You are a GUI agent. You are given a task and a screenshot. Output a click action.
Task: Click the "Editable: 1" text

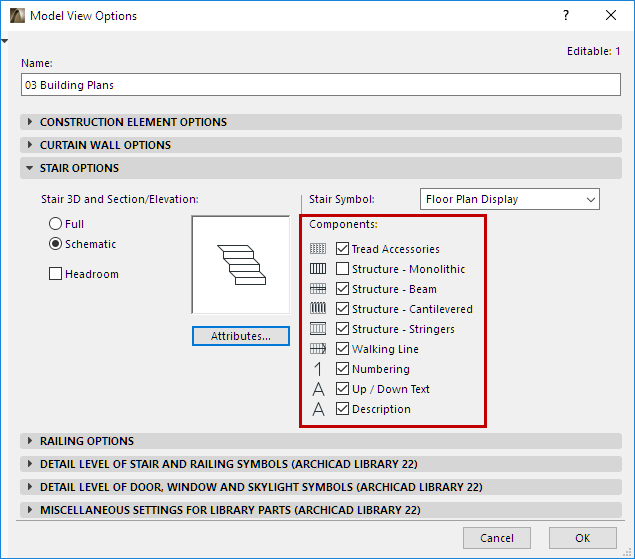pyautogui.click(x=593, y=51)
